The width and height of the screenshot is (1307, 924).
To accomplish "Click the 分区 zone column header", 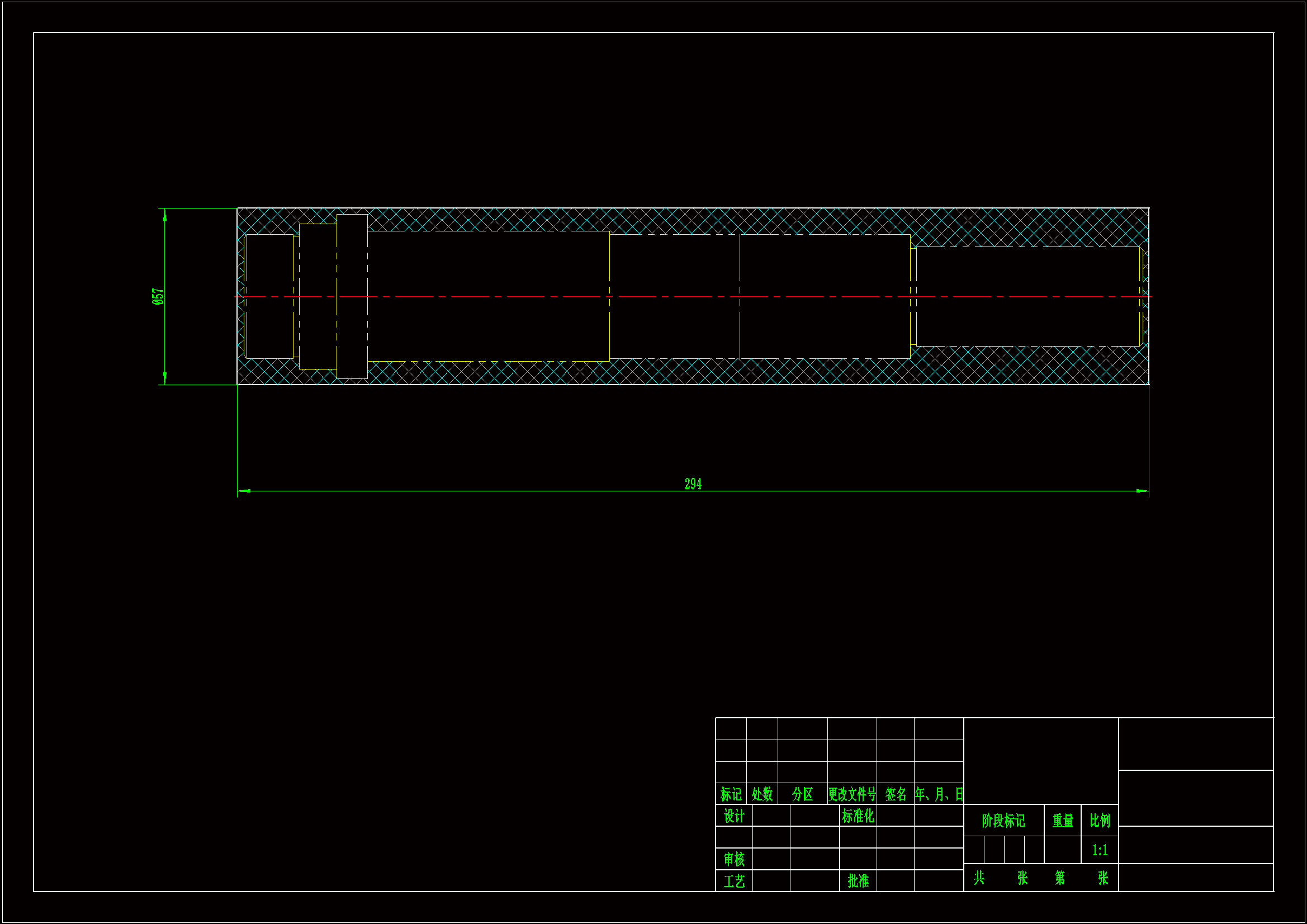I will pos(802,794).
